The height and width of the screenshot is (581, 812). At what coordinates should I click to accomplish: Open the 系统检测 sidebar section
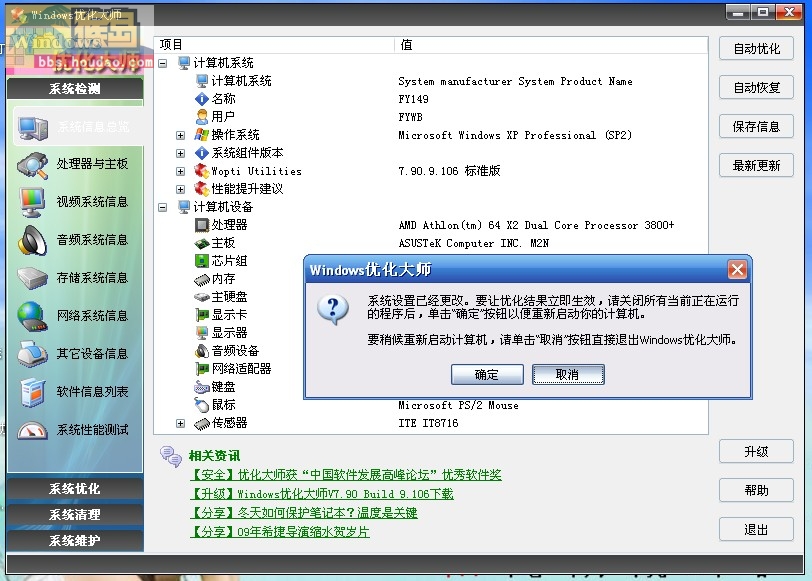pos(75,89)
